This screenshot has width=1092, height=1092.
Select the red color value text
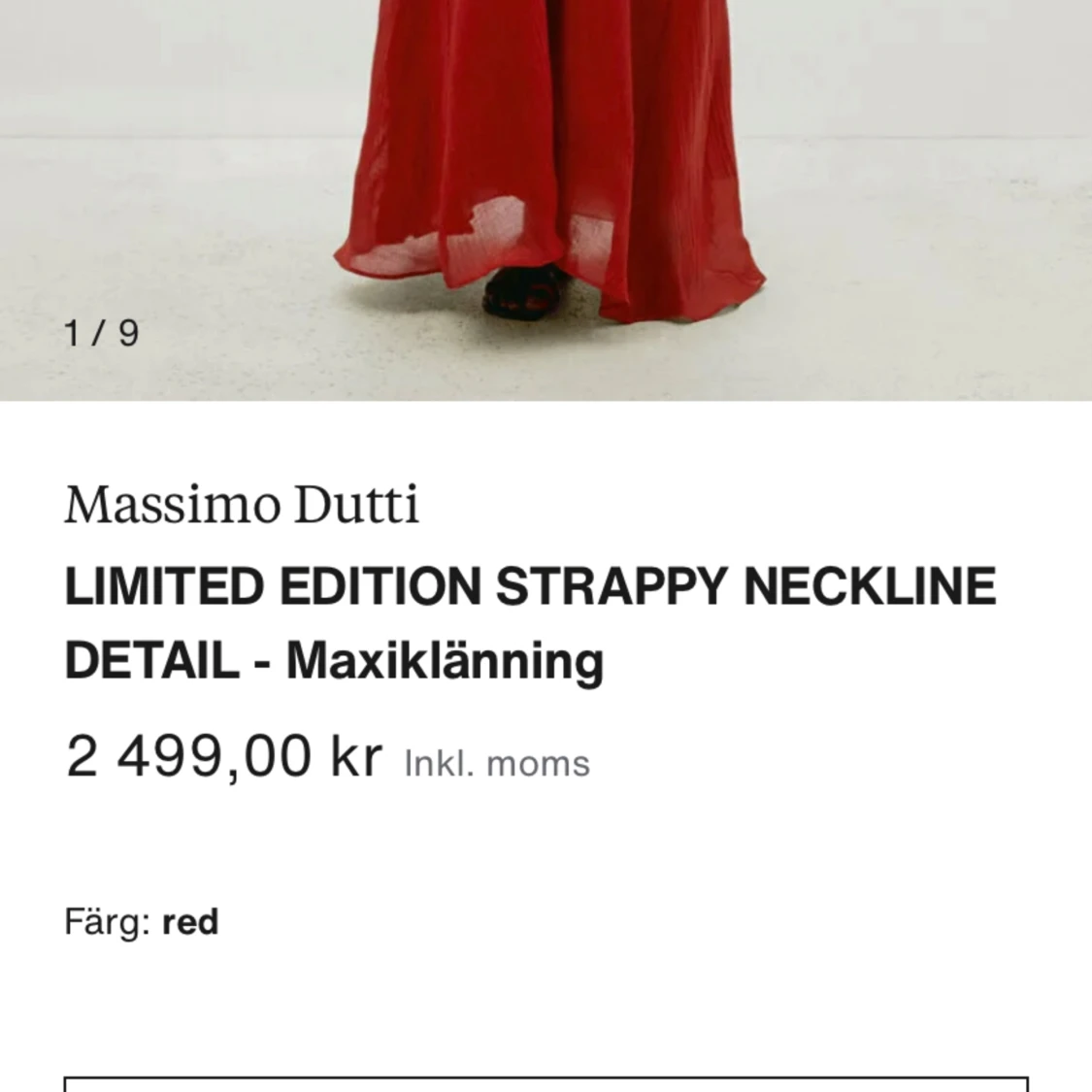(x=190, y=922)
